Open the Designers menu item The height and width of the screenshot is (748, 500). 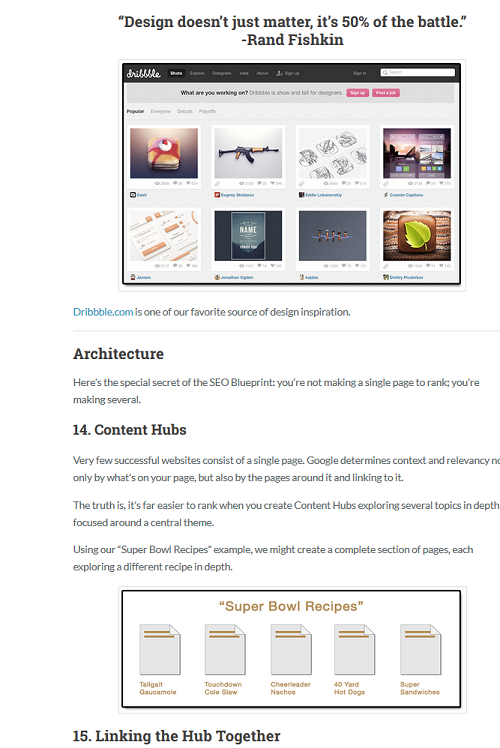tap(221, 73)
